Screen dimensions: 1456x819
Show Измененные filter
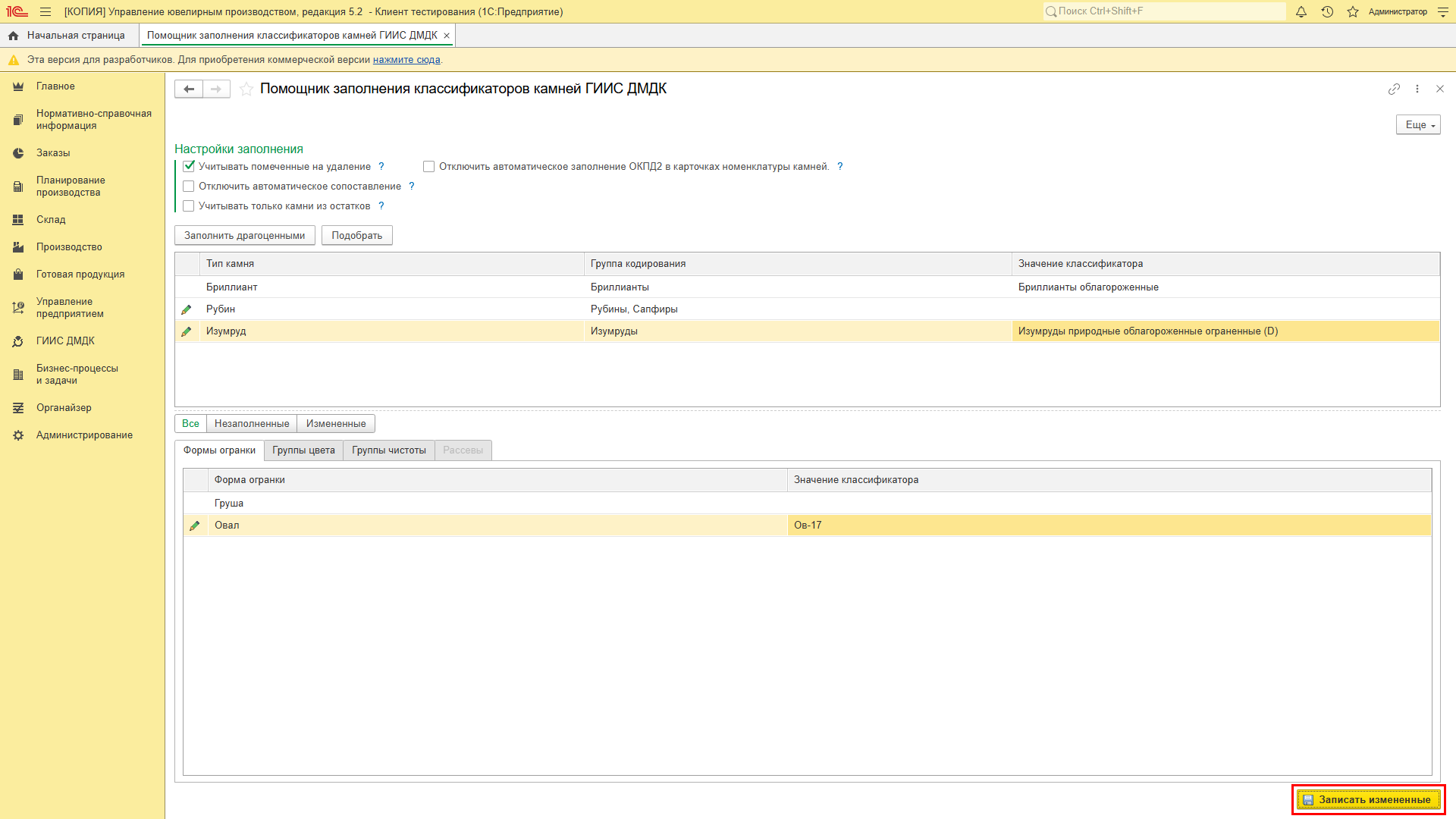(336, 424)
